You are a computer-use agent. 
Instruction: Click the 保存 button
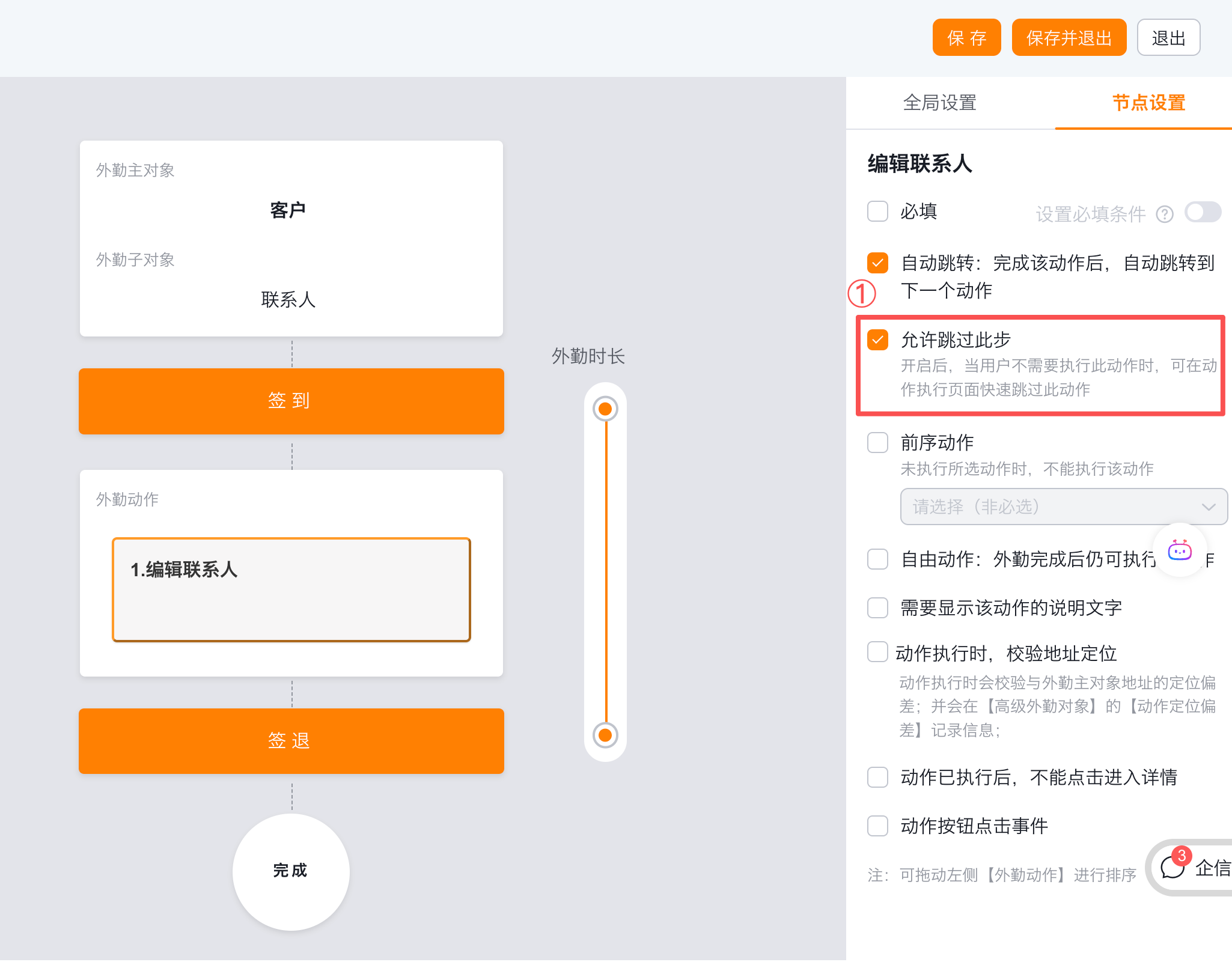click(966, 38)
